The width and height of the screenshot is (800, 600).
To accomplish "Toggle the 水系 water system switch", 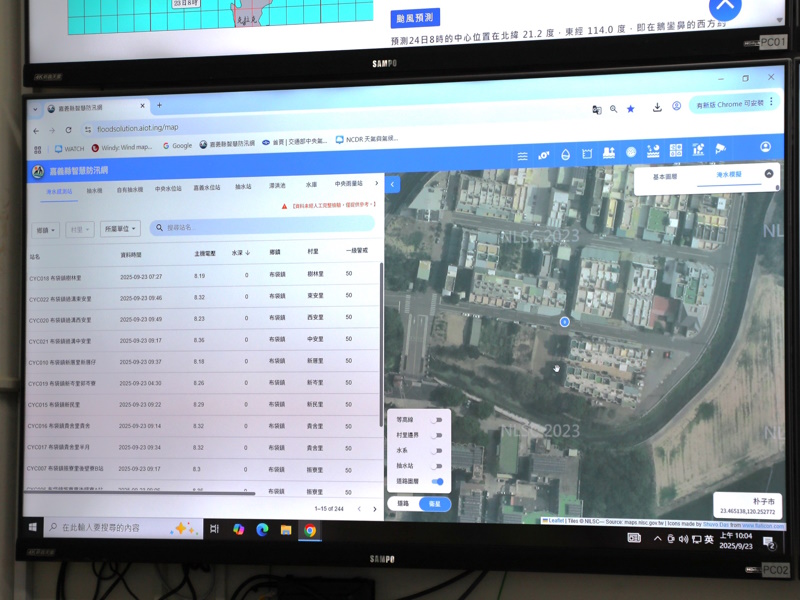I will coord(436,451).
